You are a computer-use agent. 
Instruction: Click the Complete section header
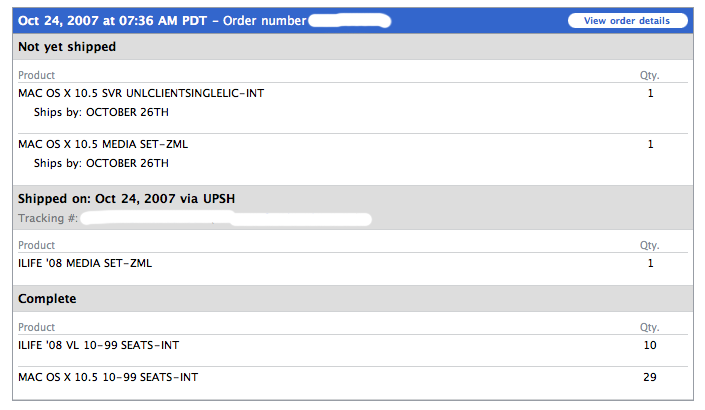pyautogui.click(x=47, y=298)
